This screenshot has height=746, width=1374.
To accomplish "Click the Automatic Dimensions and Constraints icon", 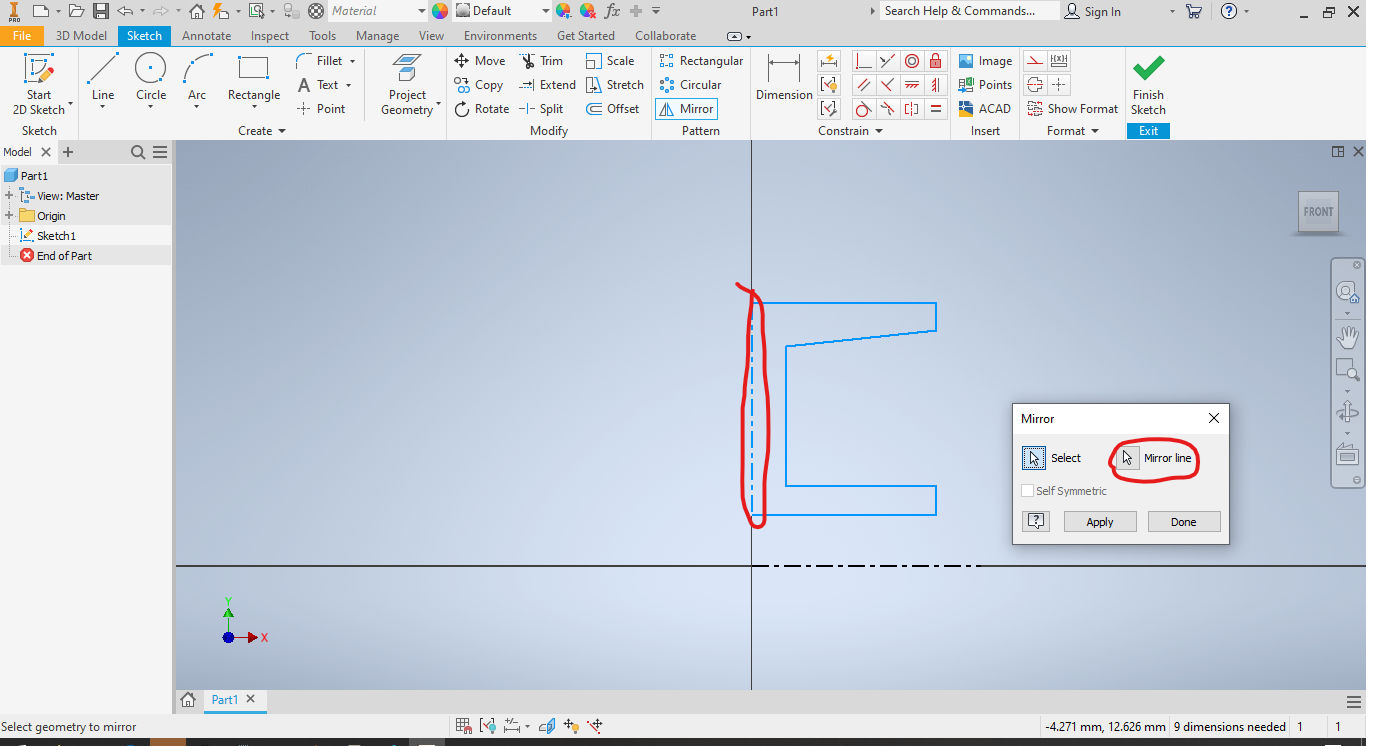I will tap(828, 61).
